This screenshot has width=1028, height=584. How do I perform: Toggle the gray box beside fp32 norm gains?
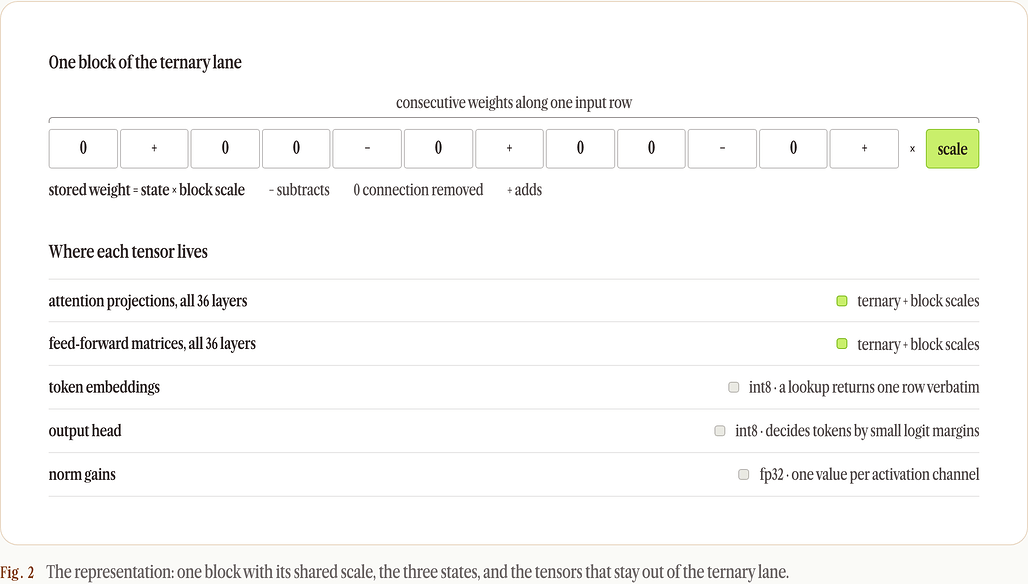point(743,474)
